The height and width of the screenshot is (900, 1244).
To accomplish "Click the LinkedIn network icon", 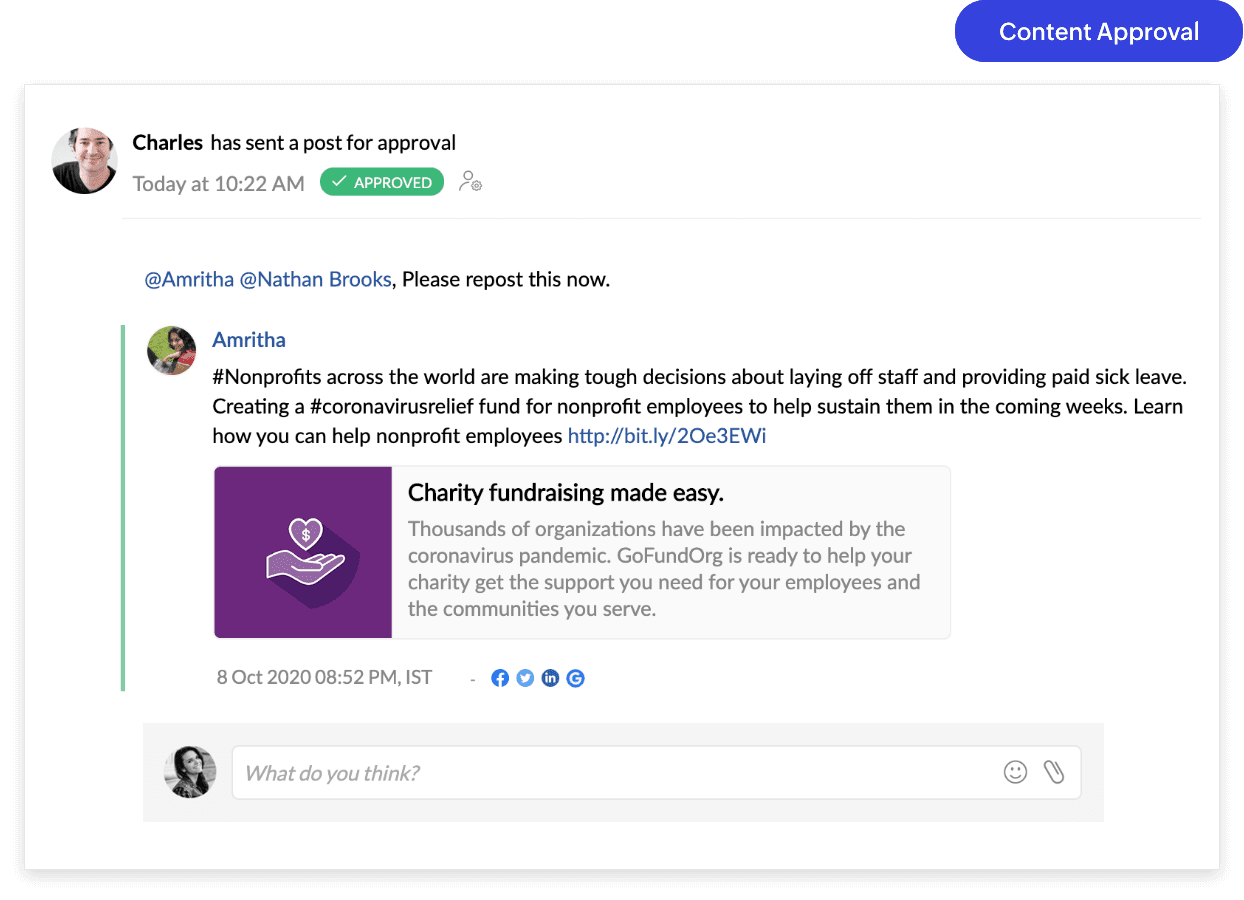I will 550,678.
